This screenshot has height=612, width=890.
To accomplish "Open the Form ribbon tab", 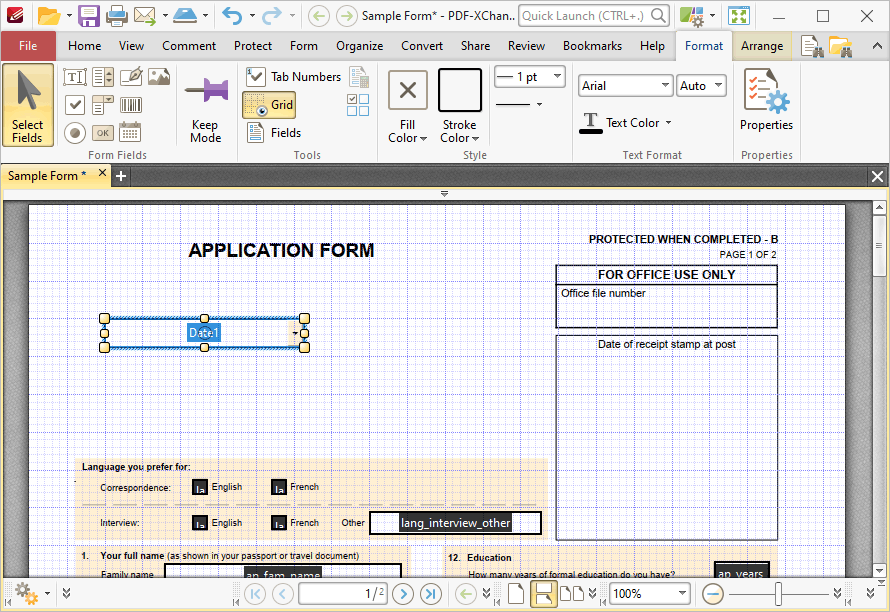I will pos(304,46).
